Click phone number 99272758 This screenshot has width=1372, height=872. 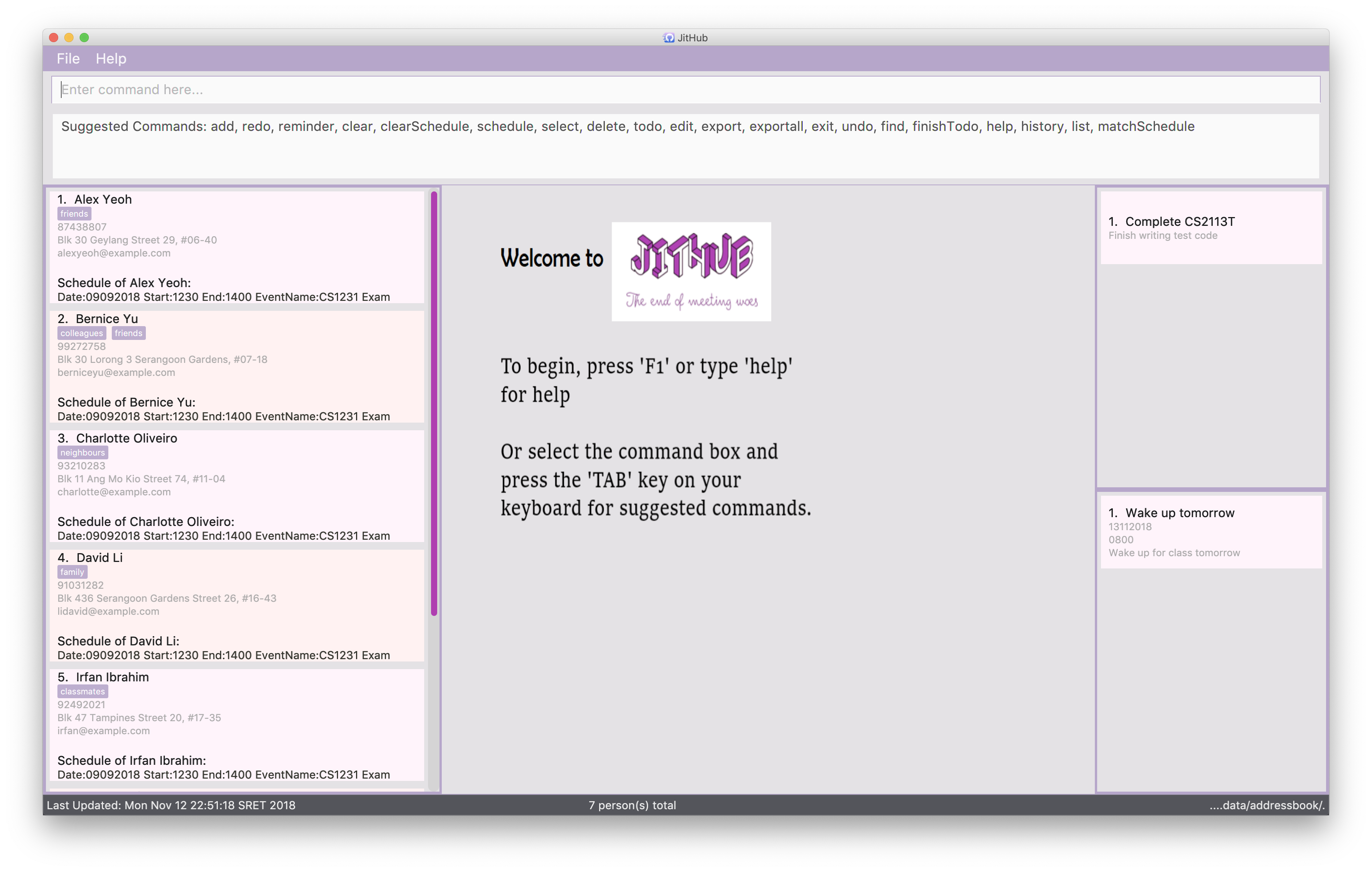pyautogui.click(x=81, y=346)
